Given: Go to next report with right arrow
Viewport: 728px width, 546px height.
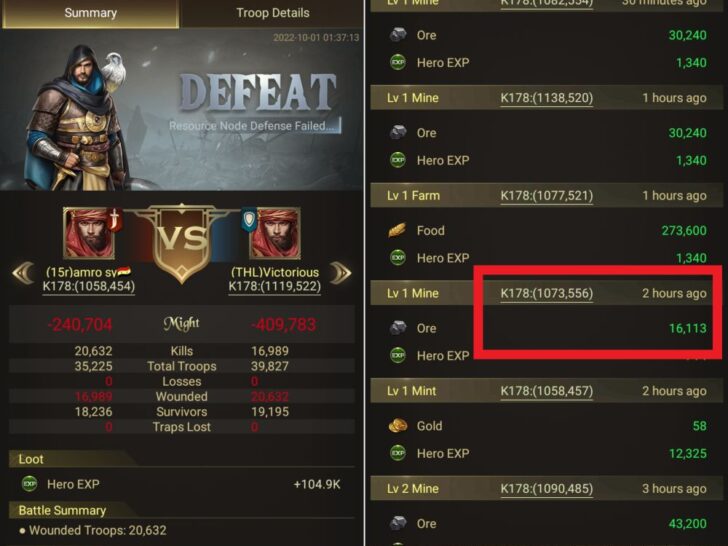Looking at the screenshot, I should (340, 273).
